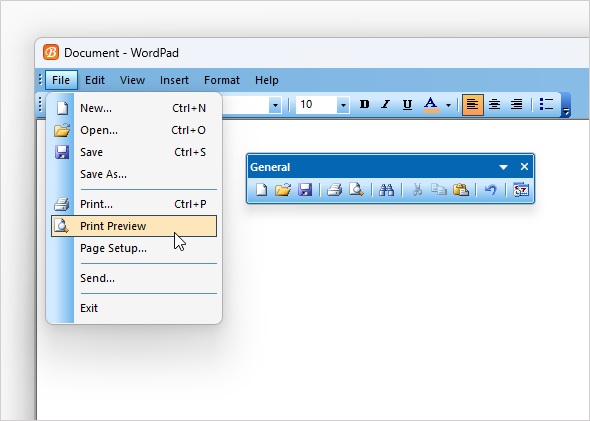Screen dimensions: 590x421
Task: Expand the font size dropdown arrow
Action: click(x=343, y=105)
